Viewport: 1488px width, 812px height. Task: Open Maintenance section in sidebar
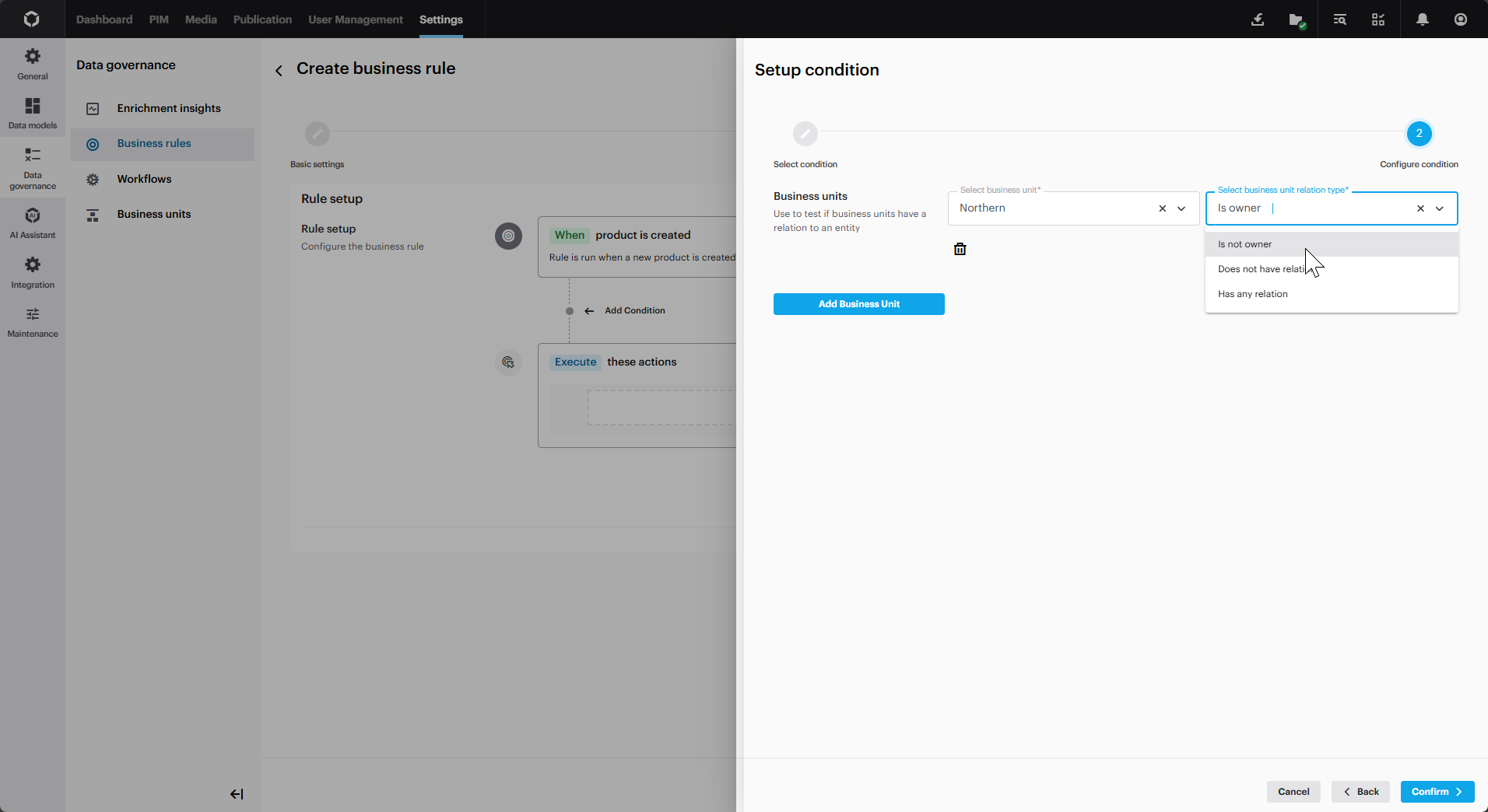tap(33, 322)
